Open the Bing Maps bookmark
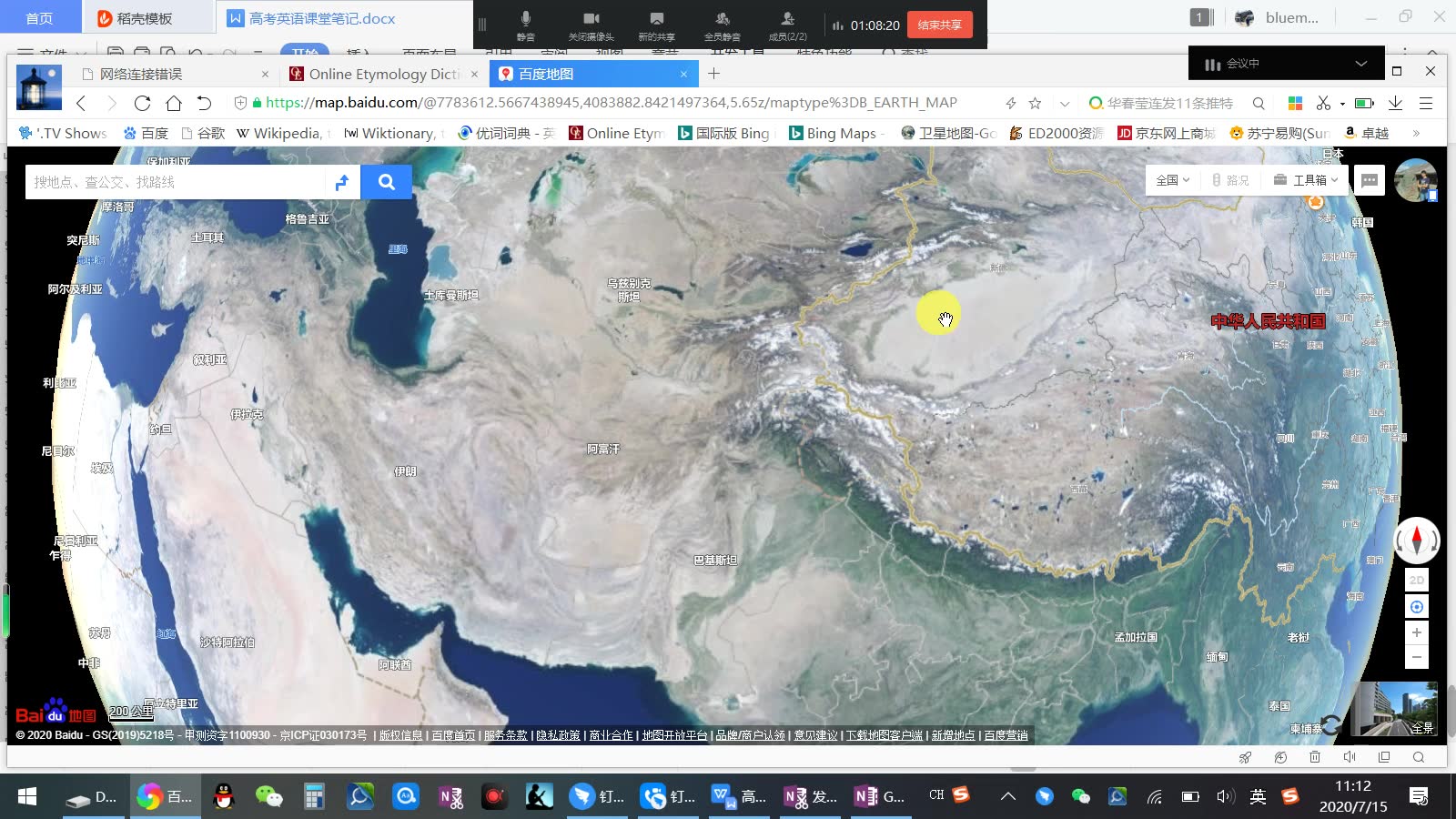This screenshot has height=819, width=1456. (834, 133)
